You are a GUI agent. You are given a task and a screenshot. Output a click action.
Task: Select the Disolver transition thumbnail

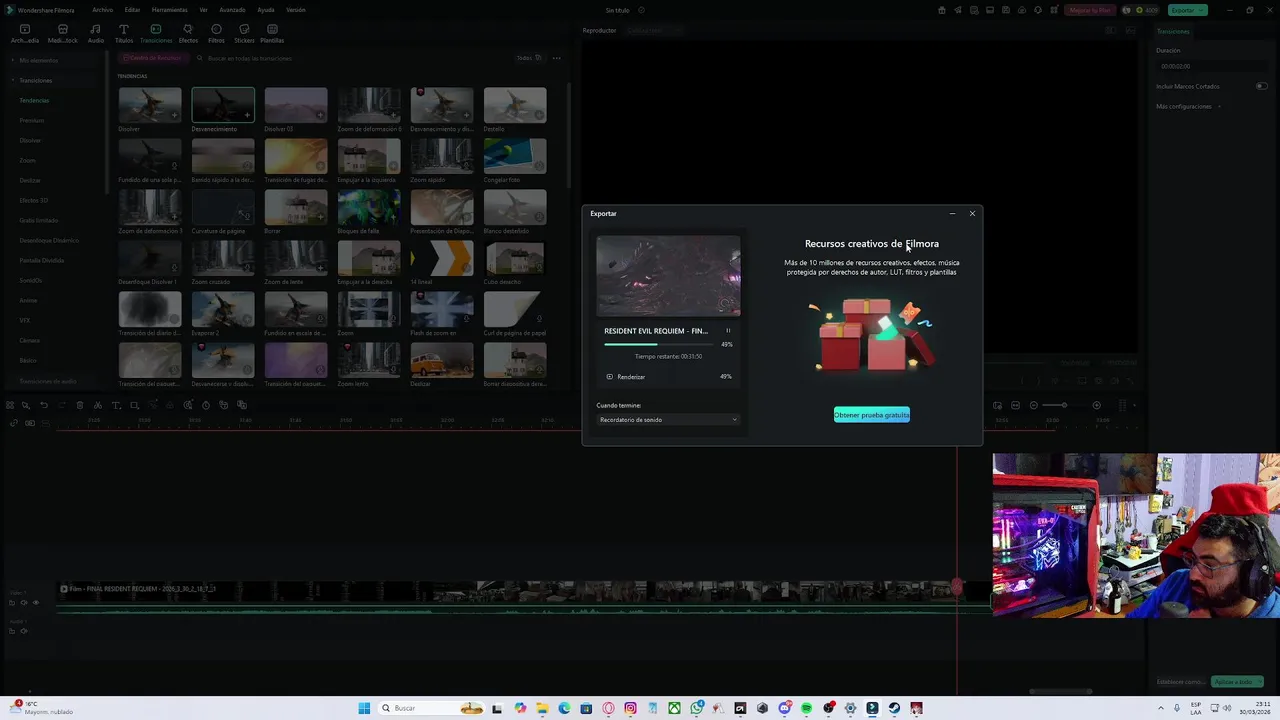click(x=150, y=105)
